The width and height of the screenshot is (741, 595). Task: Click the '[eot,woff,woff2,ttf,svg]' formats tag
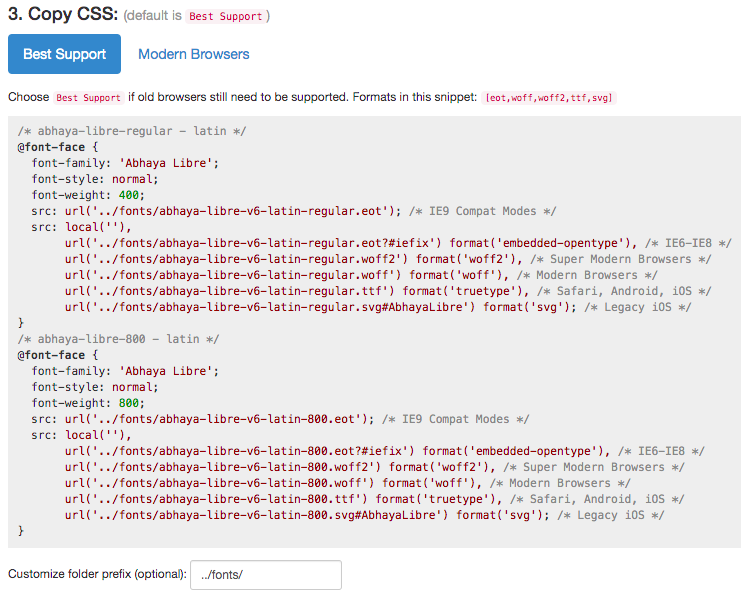pyautogui.click(x=549, y=98)
